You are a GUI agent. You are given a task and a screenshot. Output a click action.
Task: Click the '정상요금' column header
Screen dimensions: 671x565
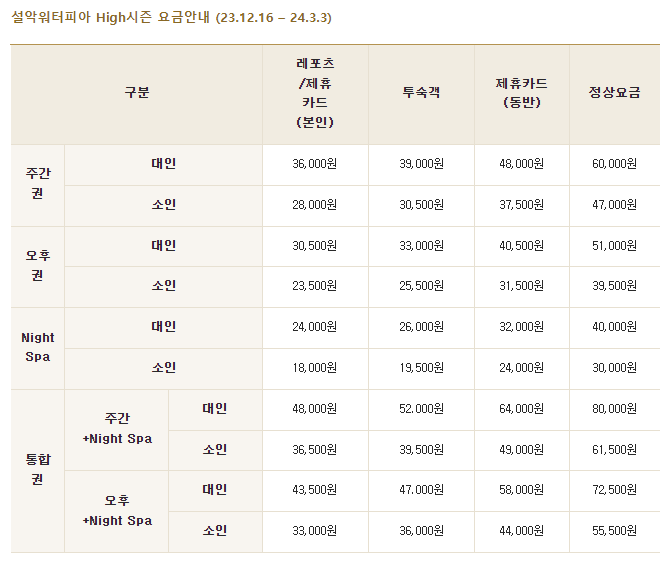(615, 92)
